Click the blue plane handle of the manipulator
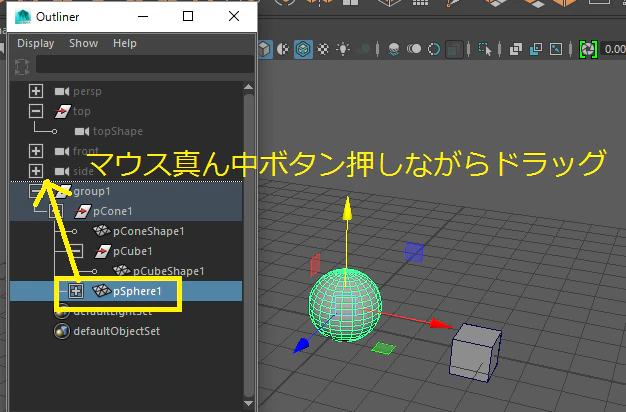This screenshot has height=412, width=626. [x=414, y=252]
